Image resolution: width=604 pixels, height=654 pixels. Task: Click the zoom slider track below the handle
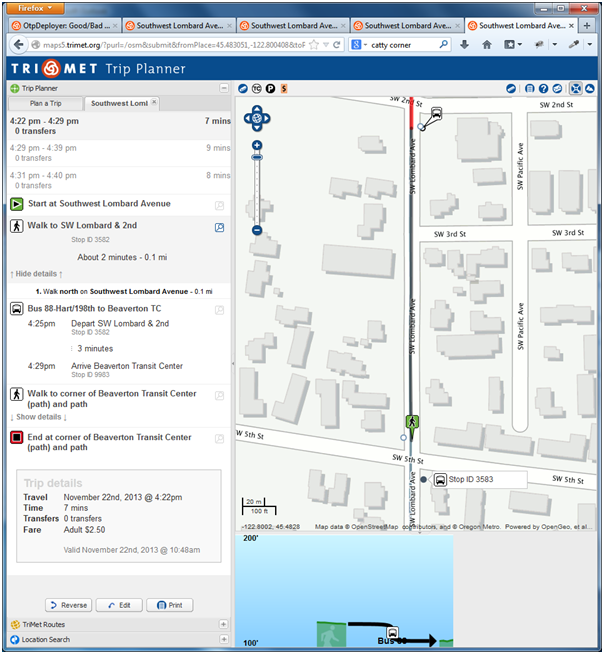click(x=257, y=192)
